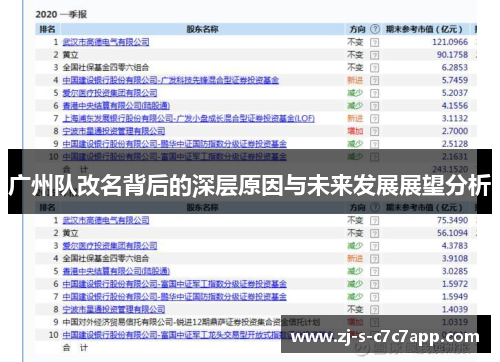Open 武汉市高德电气有限公司 link with value 75.3490
The image size is (500, 362).
click(106, 220)
